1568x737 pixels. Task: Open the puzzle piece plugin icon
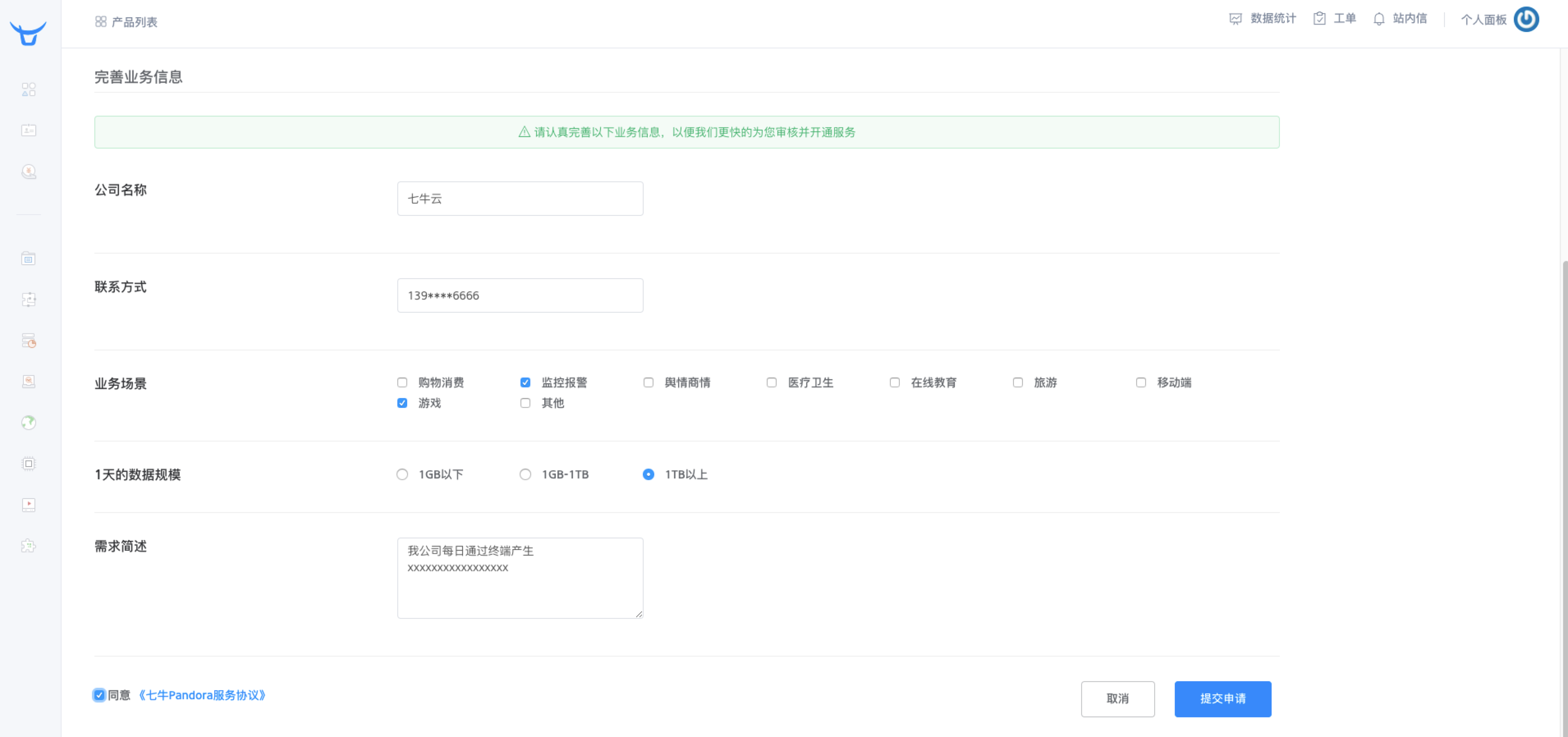pyautogui.click(x=29, y=545)
